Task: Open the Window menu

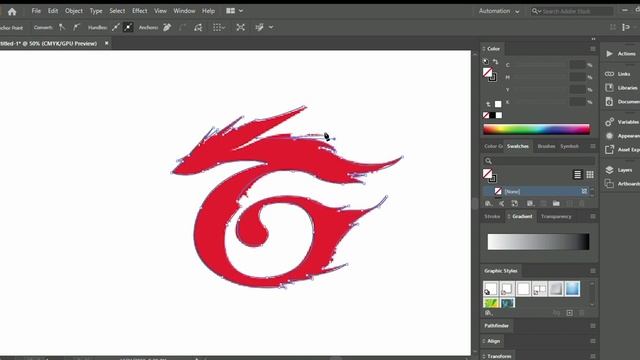Action: (x=184, y=11)
